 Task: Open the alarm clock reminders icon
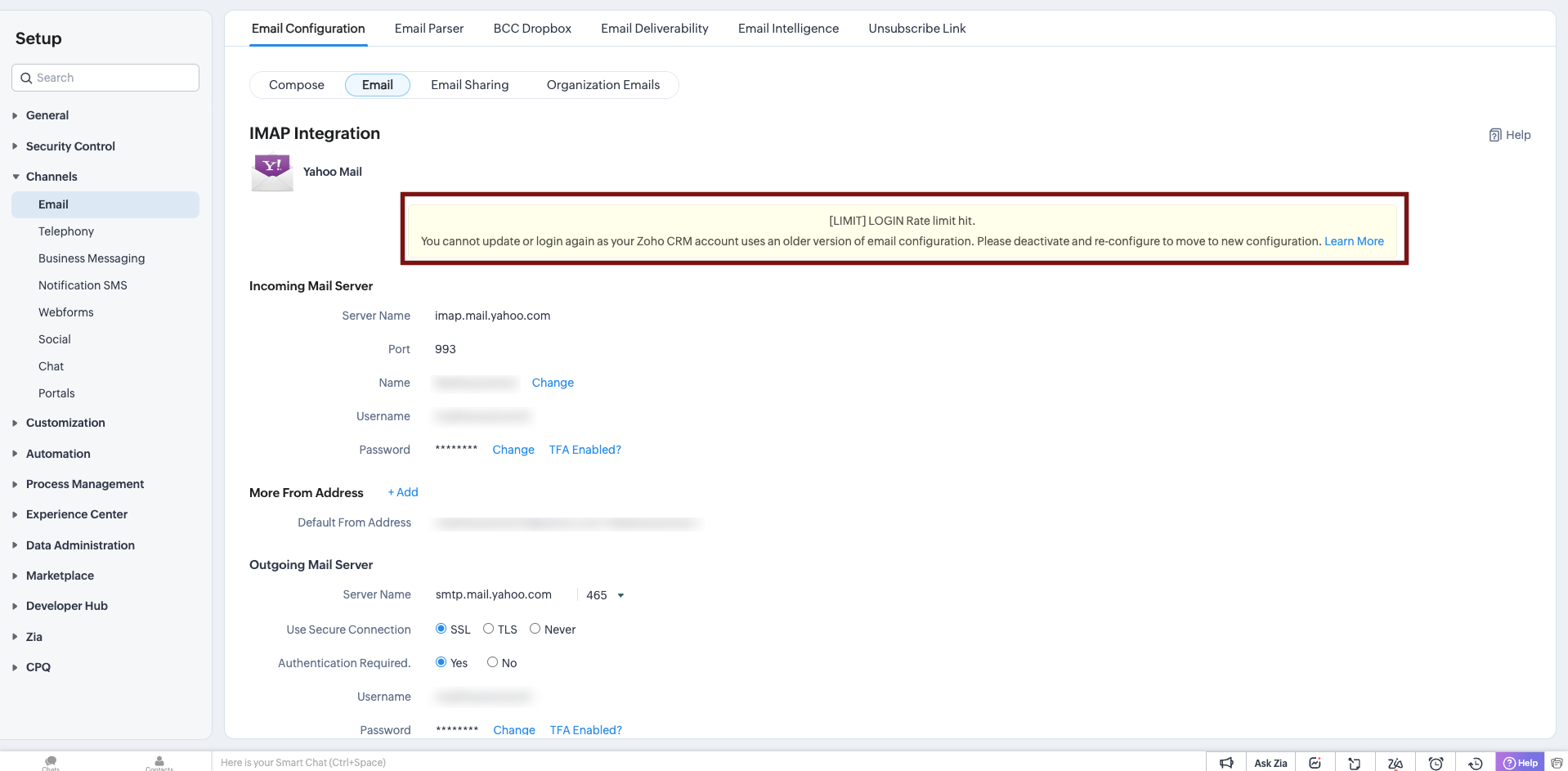[x=1436, y=763]
